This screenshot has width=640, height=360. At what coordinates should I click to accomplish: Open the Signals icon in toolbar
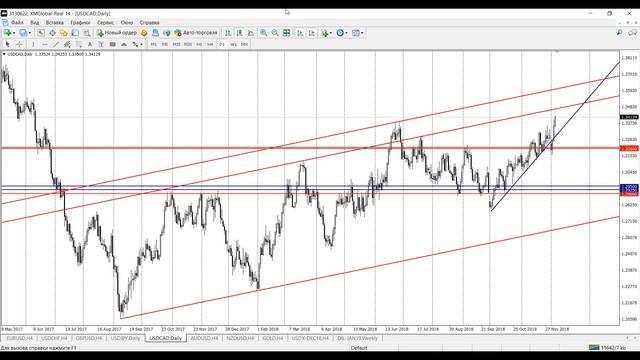(155, 33)
